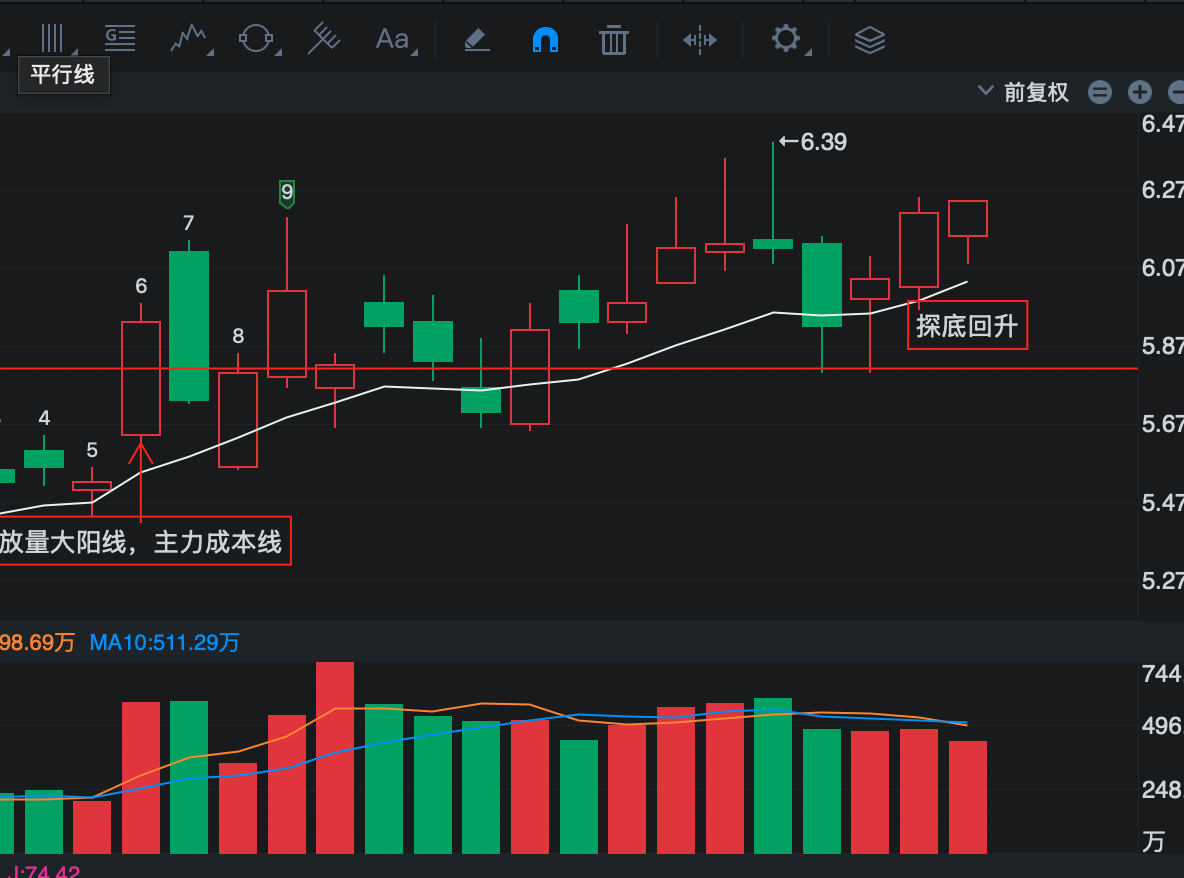The width and height of the screenshot is (1184, 878).
Task: Click the 探底回升 annotation box
Action: tap(967, 325)
